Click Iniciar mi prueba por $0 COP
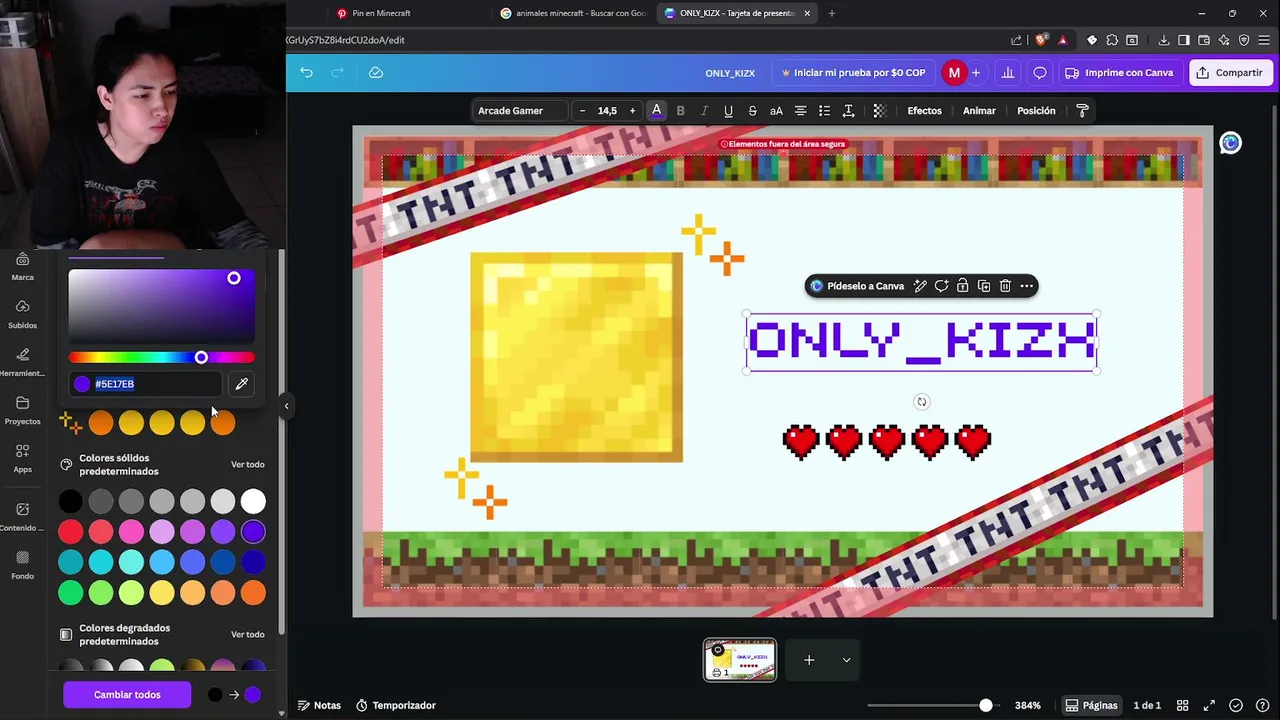This screenshot has width=1280, height=720. tap(854, 72)
